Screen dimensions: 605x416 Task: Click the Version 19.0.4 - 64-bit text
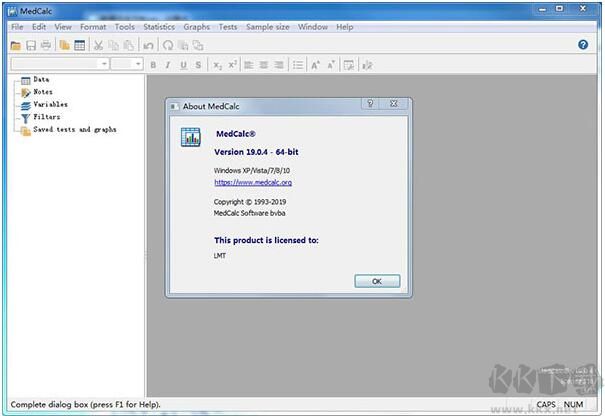coord(256,152)
